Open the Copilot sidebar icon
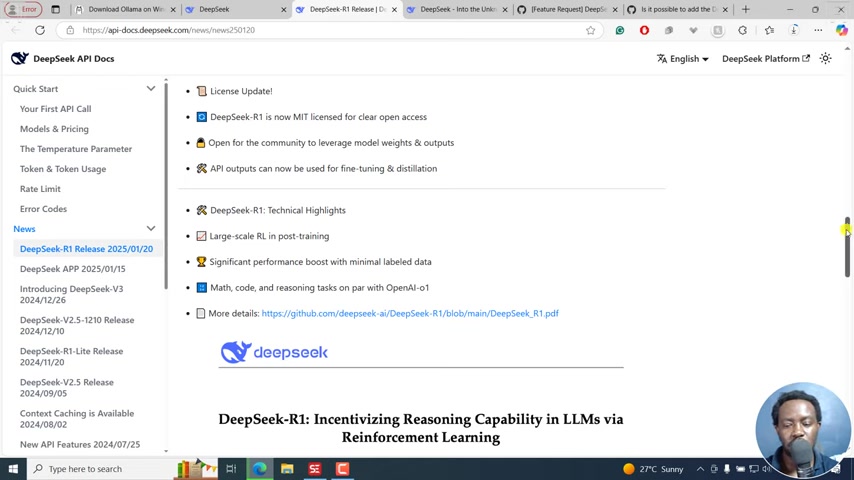 pyautogui.click(x=841, y=30)
